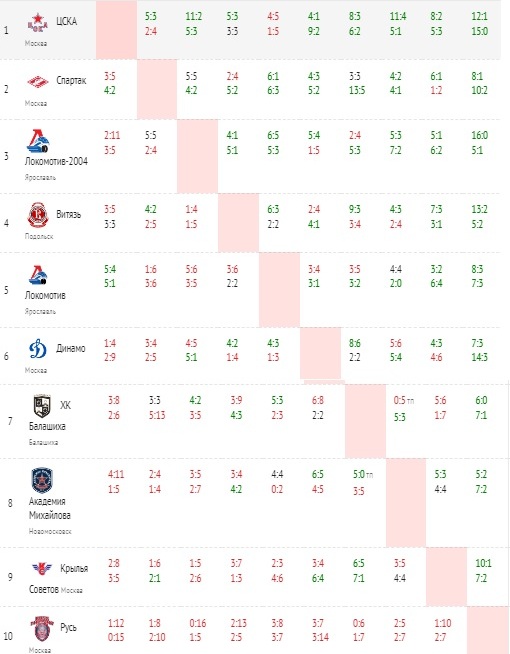Click the Локомотив Ярославль team logo
510x654 pixels.
pyautogui.click(x=38, y=275)
